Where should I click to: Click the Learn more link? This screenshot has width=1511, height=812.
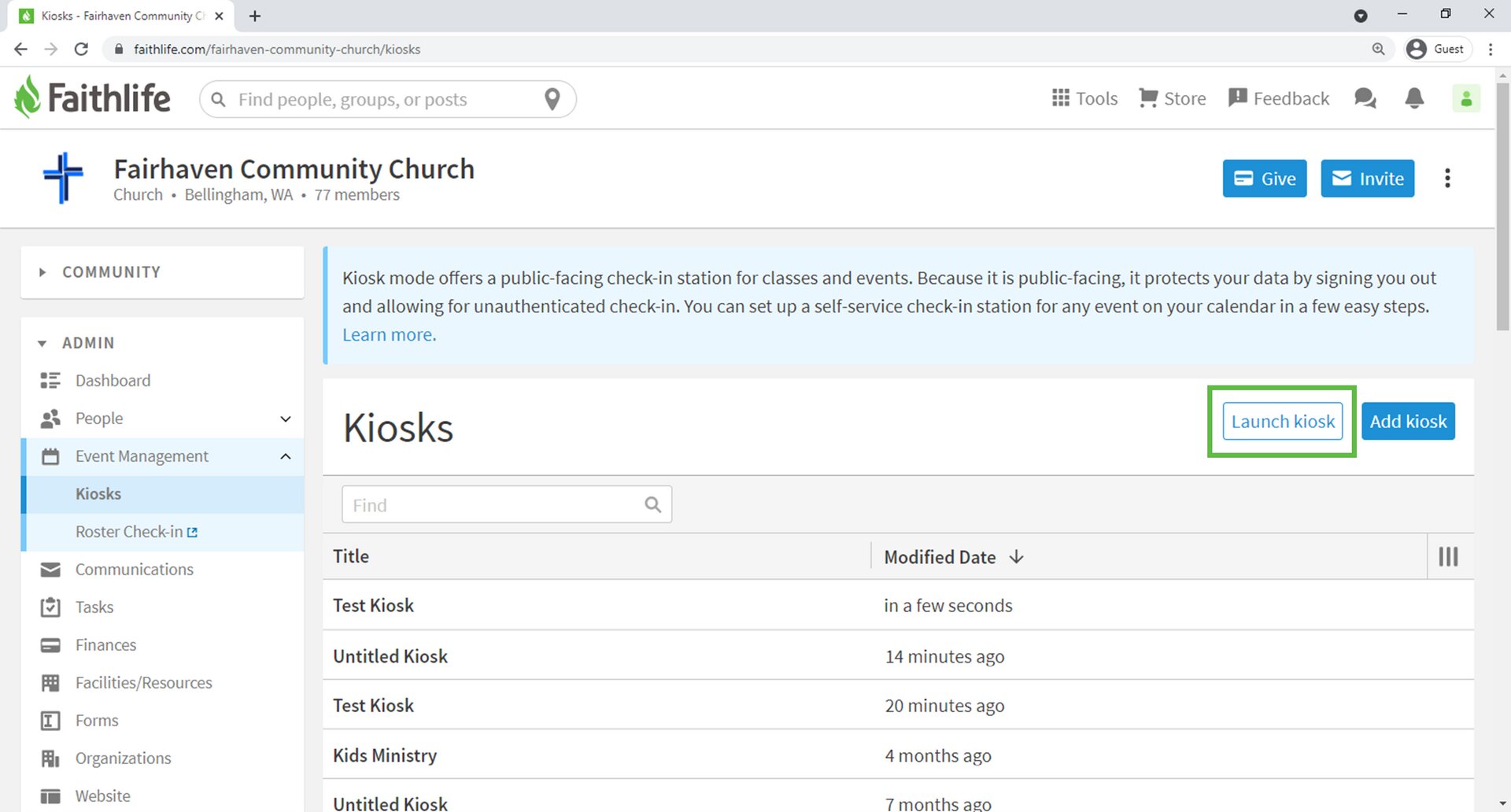tap(389, 335)
